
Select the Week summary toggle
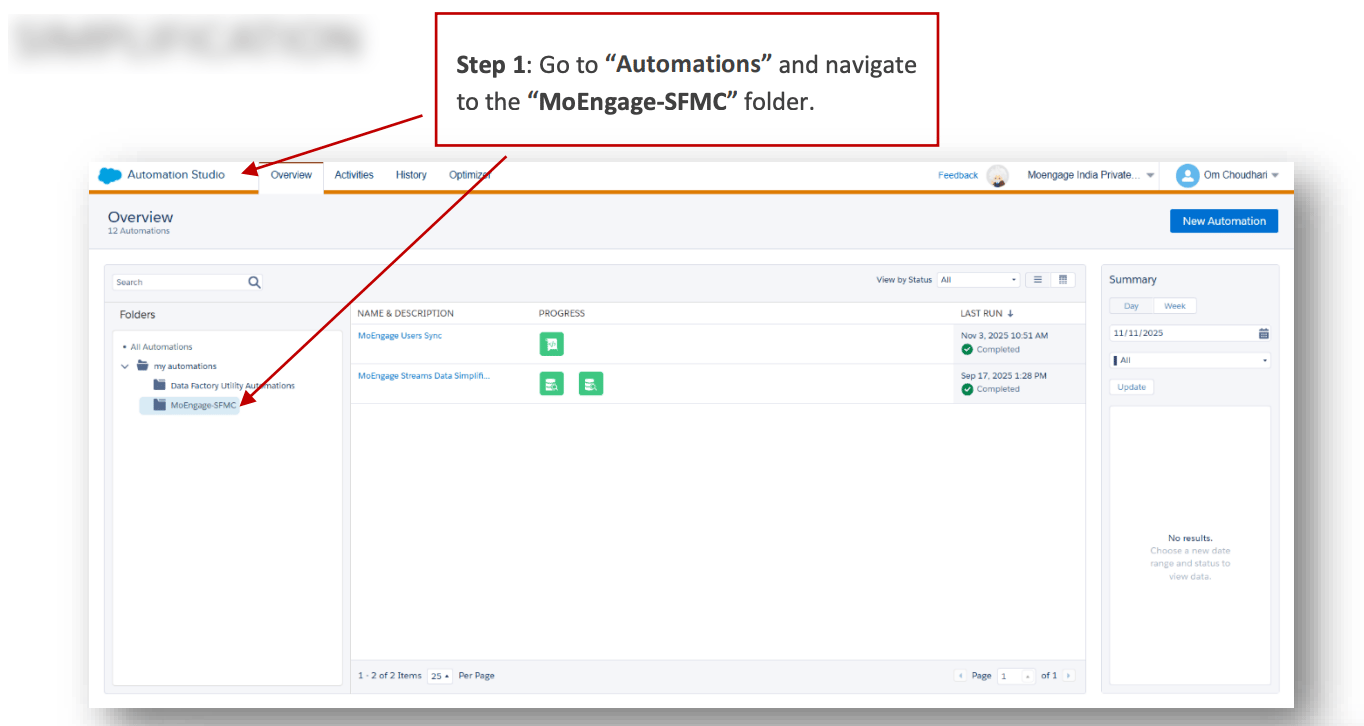[x=1175, y=306]
